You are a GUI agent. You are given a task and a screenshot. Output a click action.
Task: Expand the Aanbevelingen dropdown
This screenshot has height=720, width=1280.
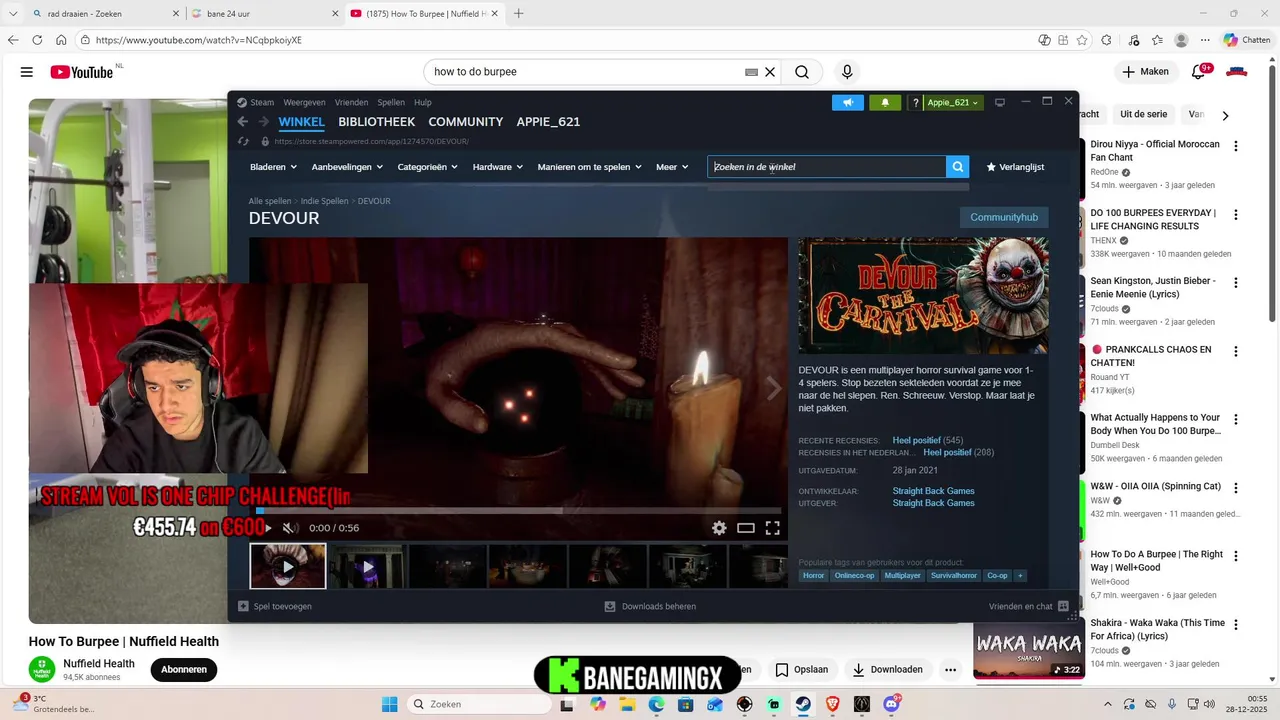(x=347, y=167)
